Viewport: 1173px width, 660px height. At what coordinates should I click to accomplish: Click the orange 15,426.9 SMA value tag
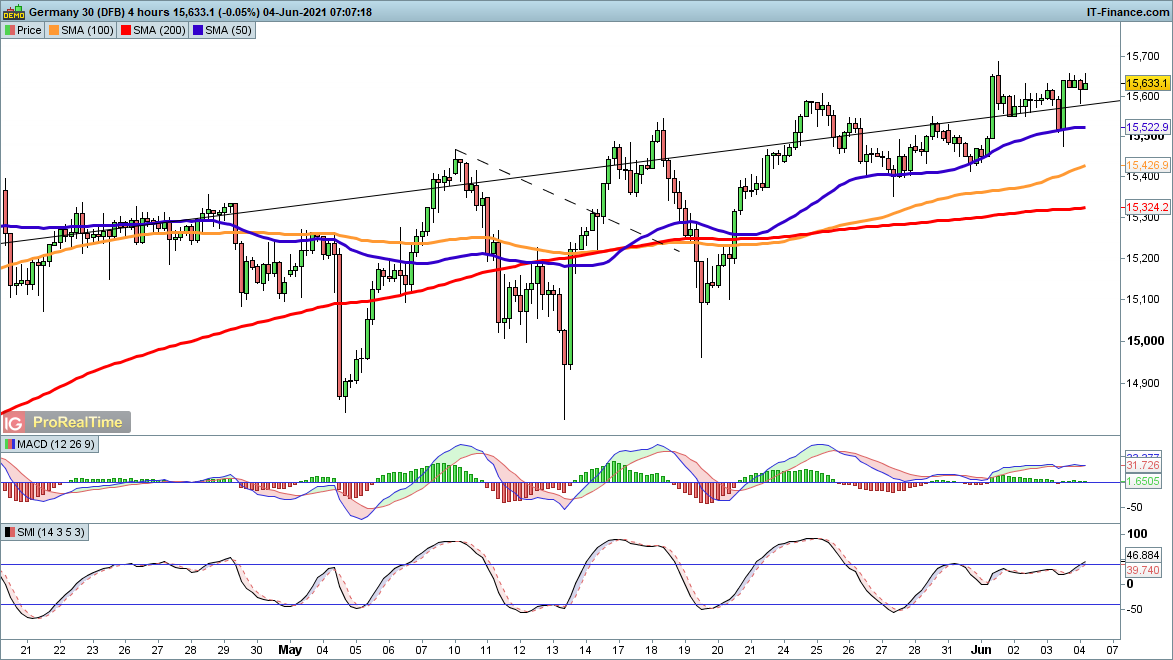1148,165
